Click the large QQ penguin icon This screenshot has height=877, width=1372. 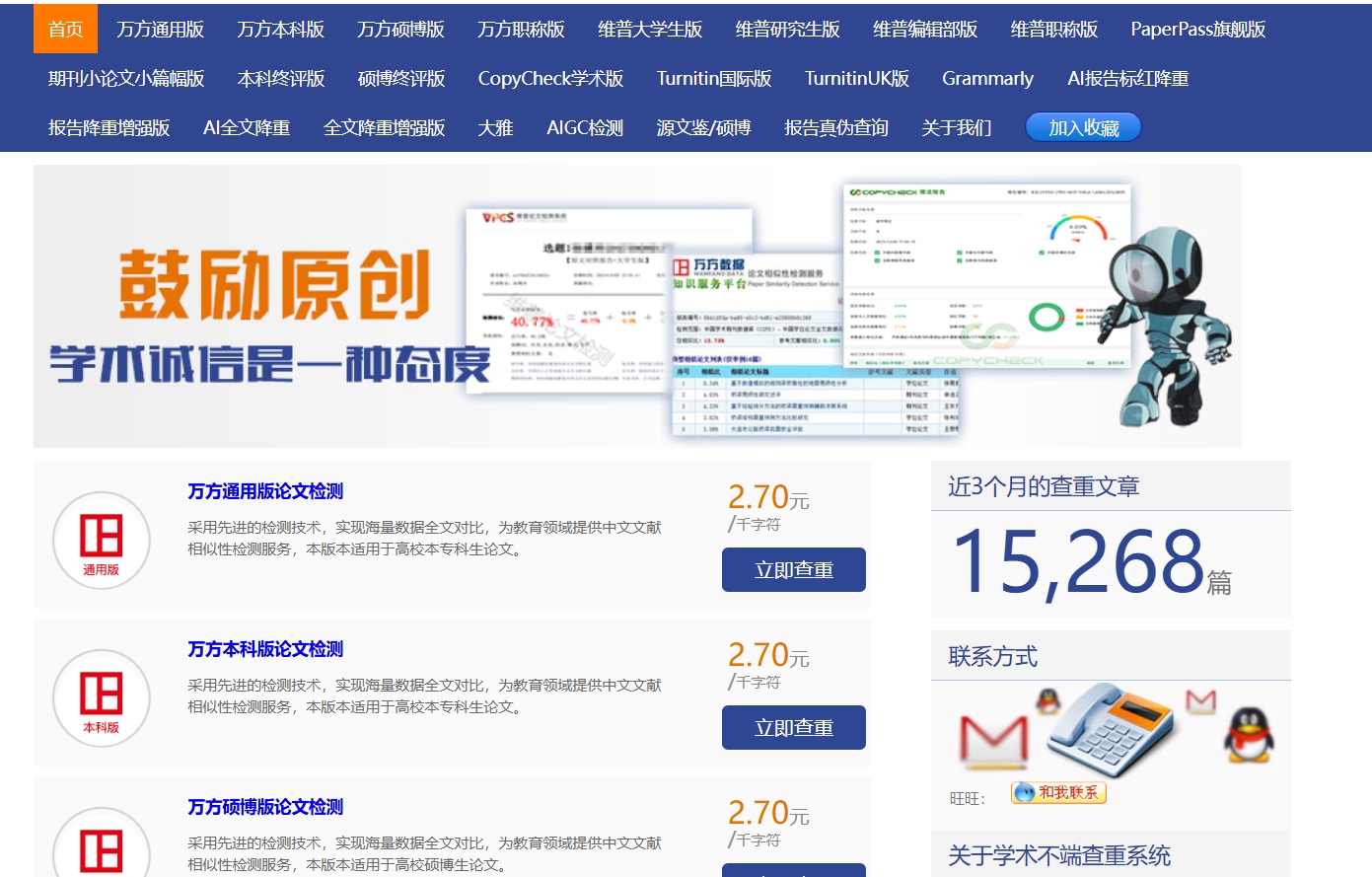click(x=1249, y=735)
